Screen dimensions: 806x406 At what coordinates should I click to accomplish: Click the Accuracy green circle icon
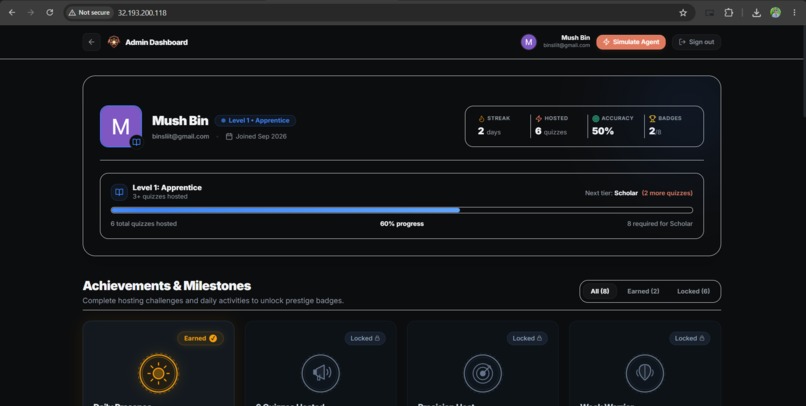(596, 119)
